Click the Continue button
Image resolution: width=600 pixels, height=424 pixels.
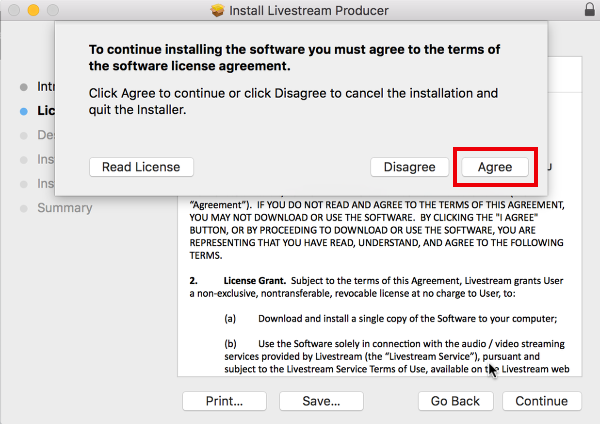[x=541, y=401]
